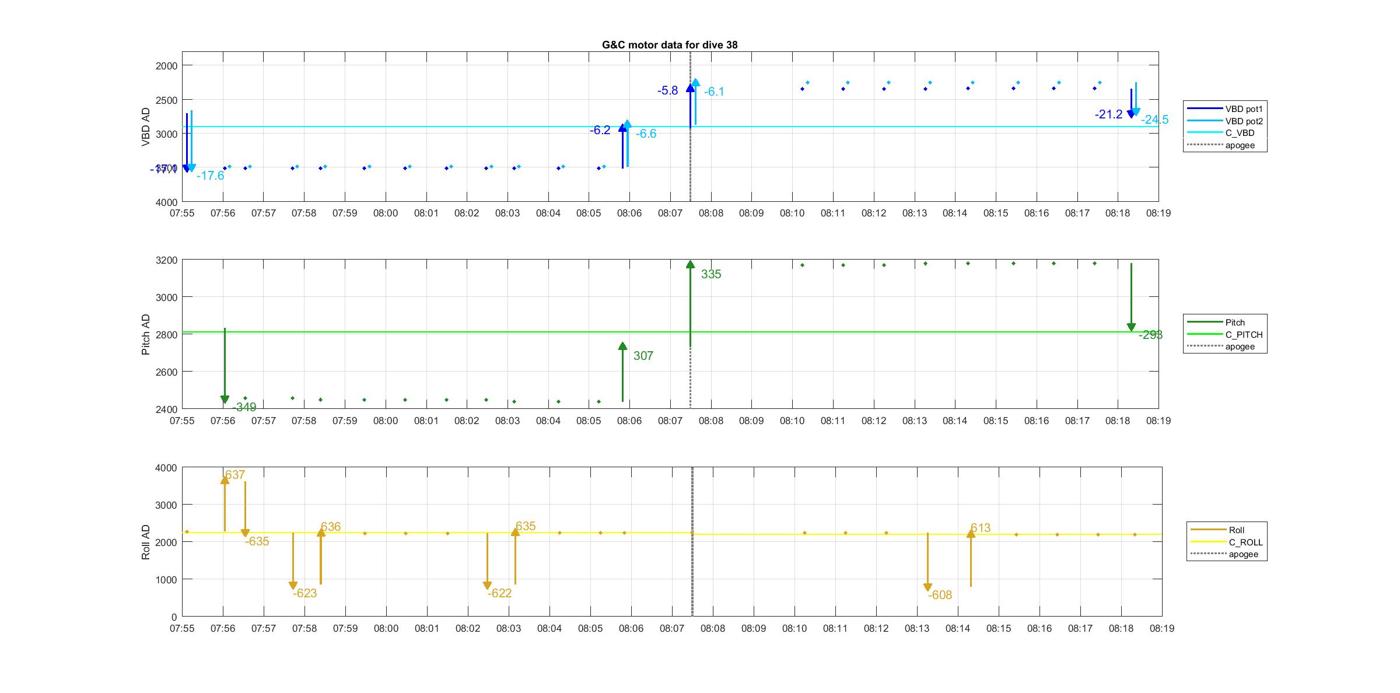The height and width of the screenshot is (693, 1400).
Task: Click the Roll AD axis label
Action: (x=146, y=541)
